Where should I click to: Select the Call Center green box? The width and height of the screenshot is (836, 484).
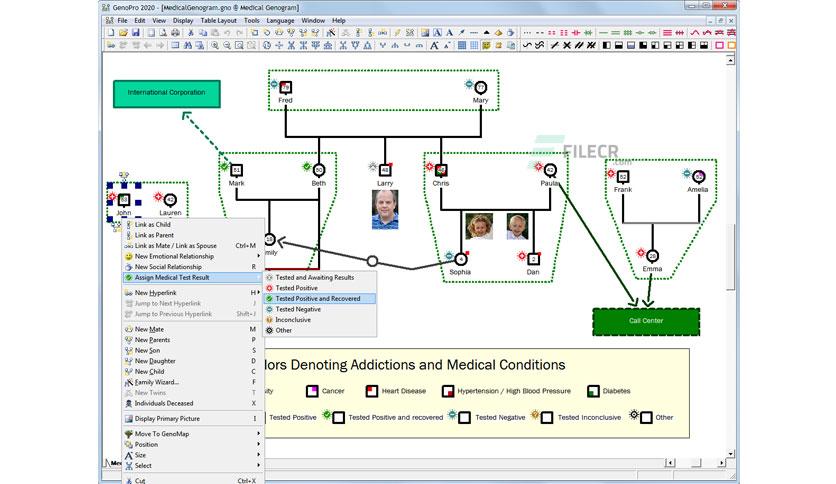tap(646, 321)
